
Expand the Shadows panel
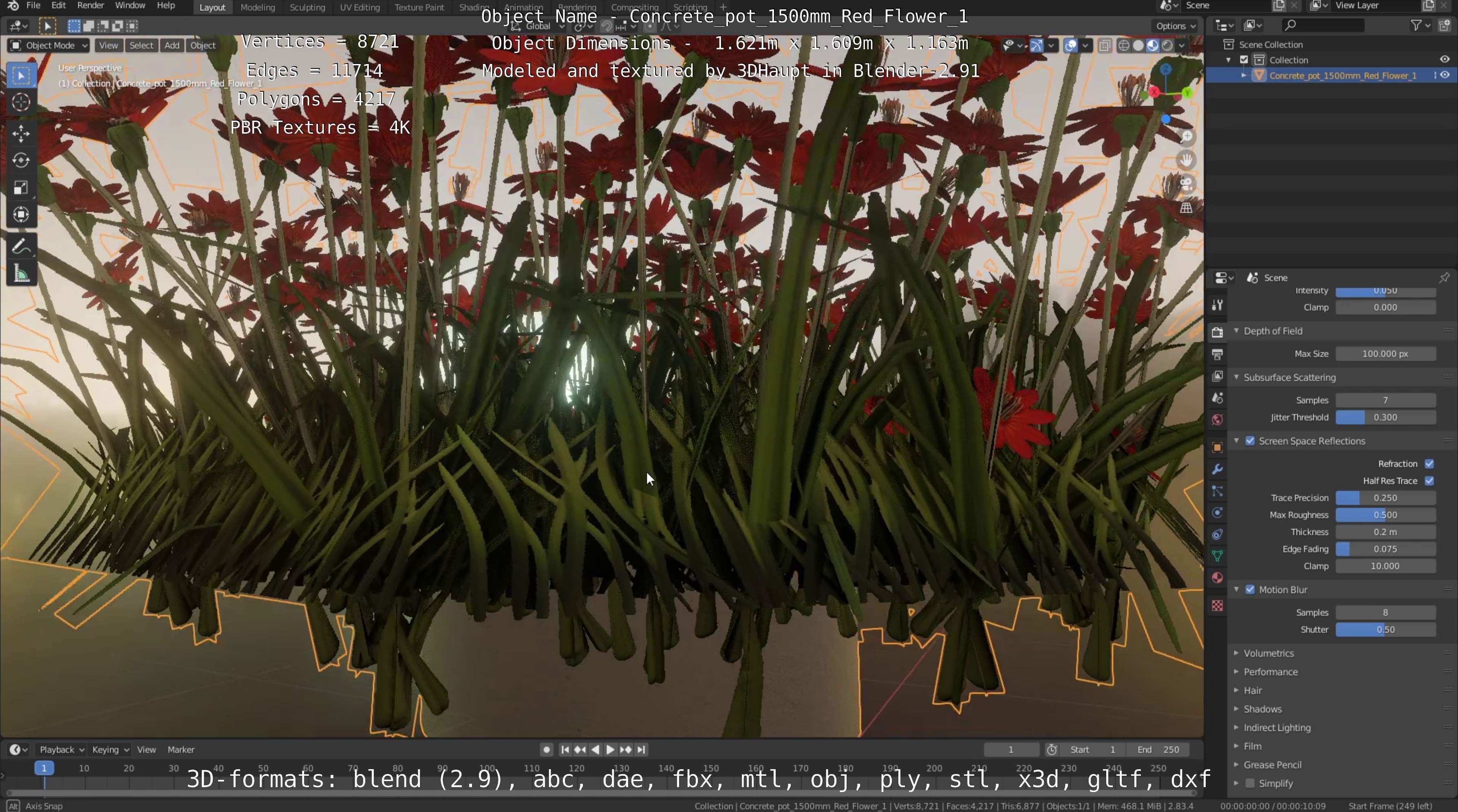[x=1262, y=709]
